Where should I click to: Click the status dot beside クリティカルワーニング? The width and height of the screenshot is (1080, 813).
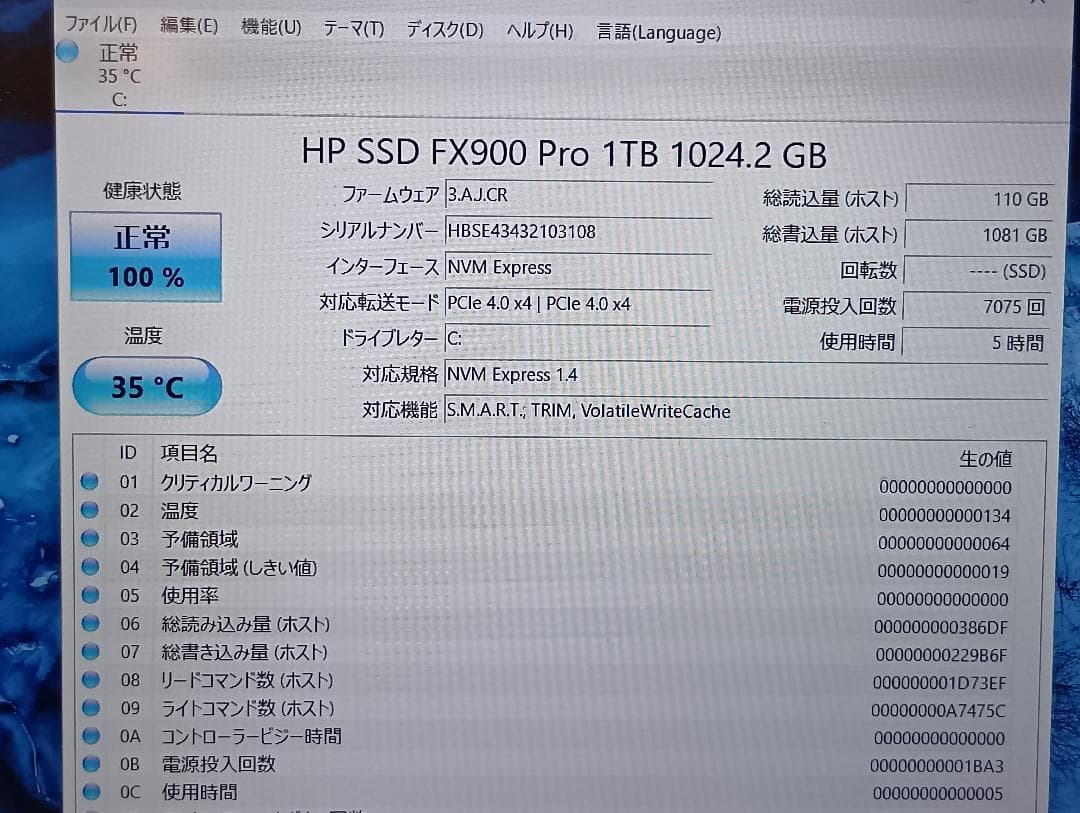coord(90,481)
